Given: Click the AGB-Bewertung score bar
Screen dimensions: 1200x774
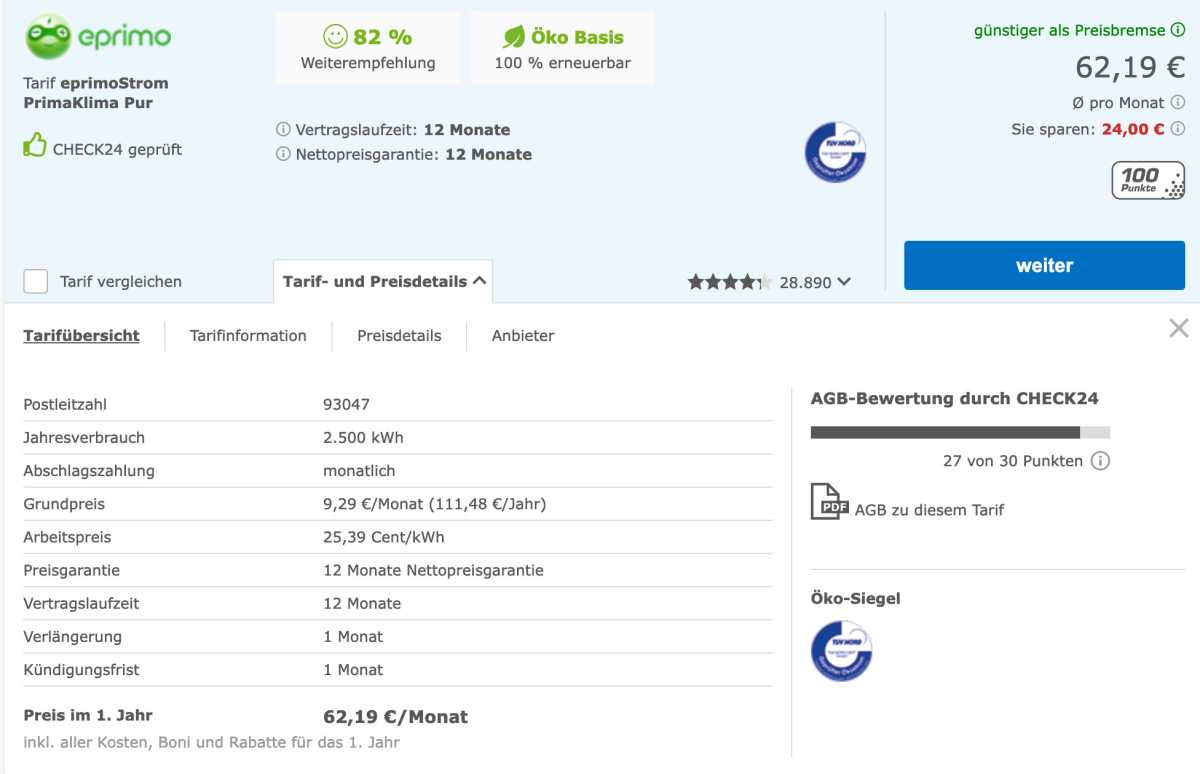Looking at the screenshot, I should click(x=959, y=433).
